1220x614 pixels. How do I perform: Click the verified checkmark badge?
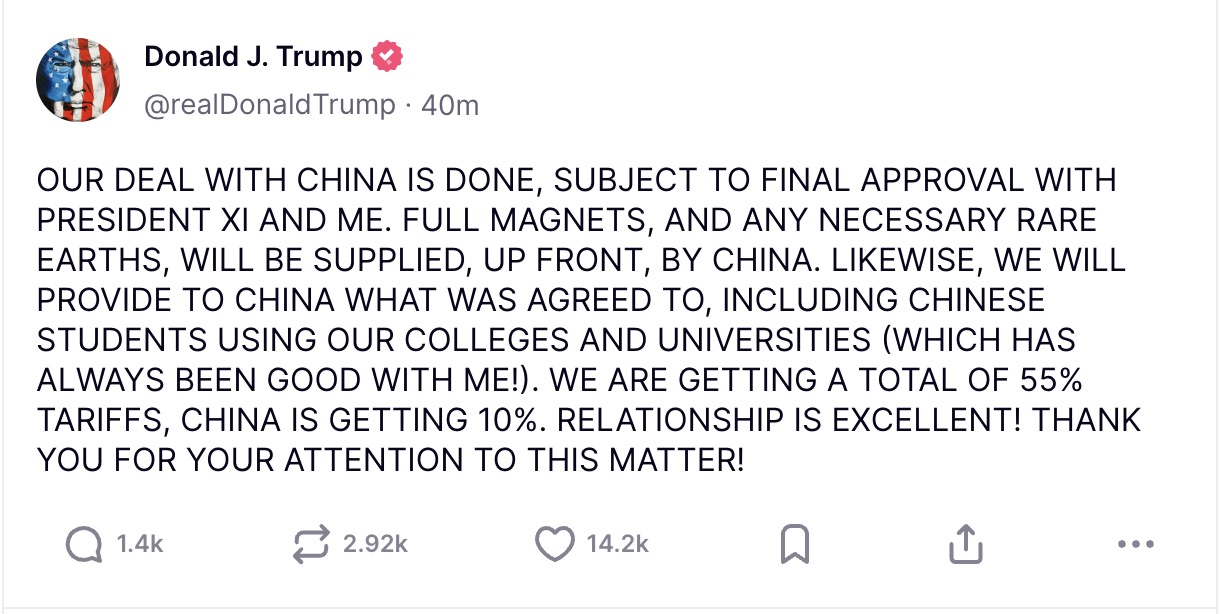[x=388, y=57]
